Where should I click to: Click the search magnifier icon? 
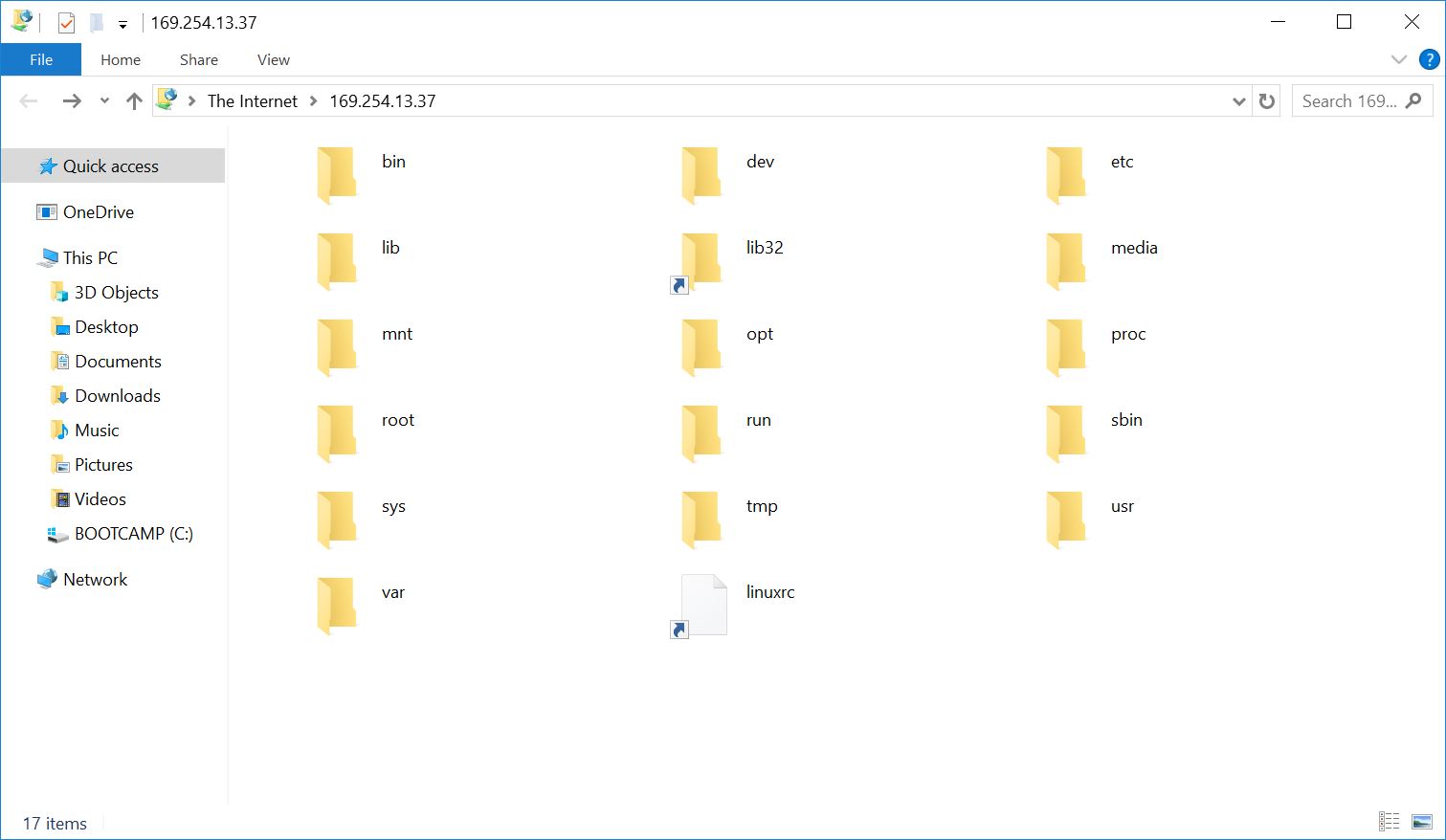tap(1413, 100)
